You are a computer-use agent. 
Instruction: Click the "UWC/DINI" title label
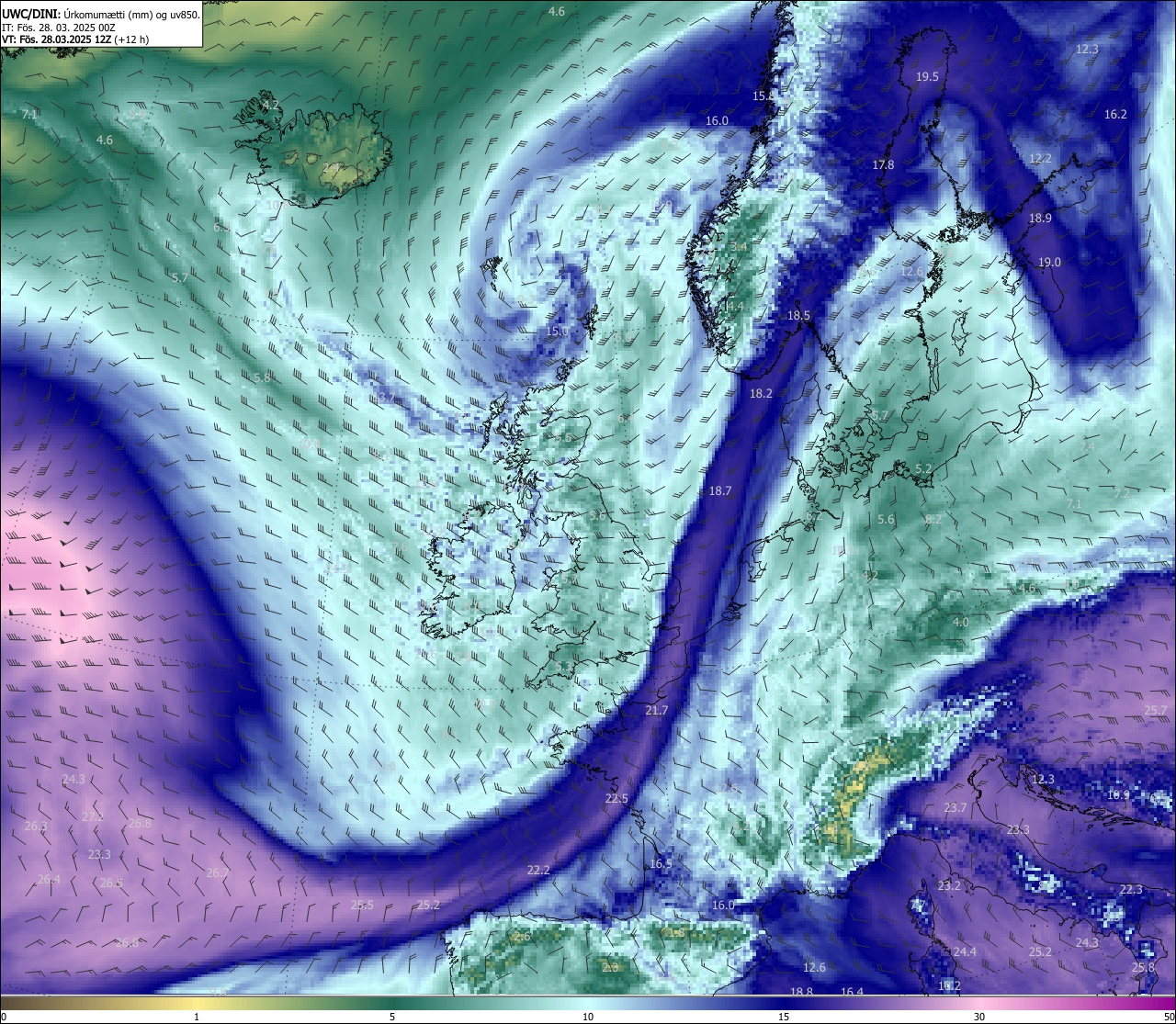[x=29, y=15]
